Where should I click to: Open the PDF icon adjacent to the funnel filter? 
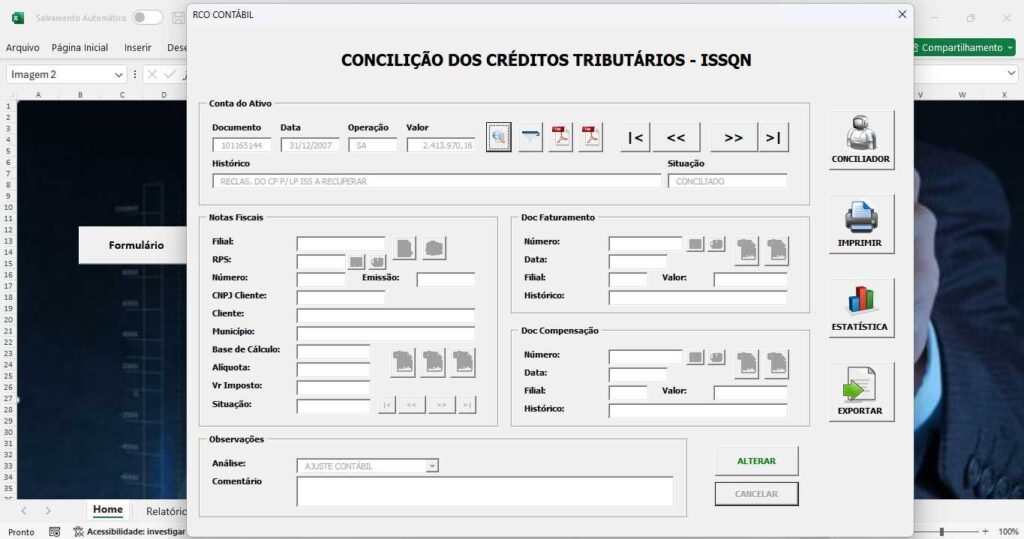[560, 137]
